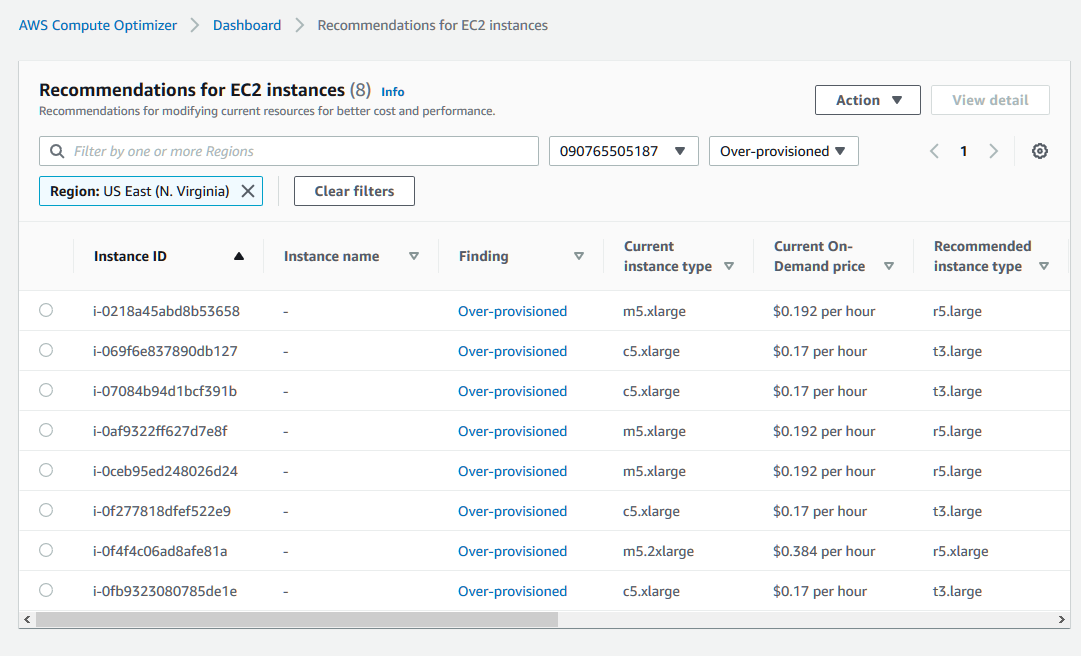Select instance i-0f4f4c06ad8afe81a's radio button
This screenshot has height=656, width=1081.
click(x=45, y=550)
